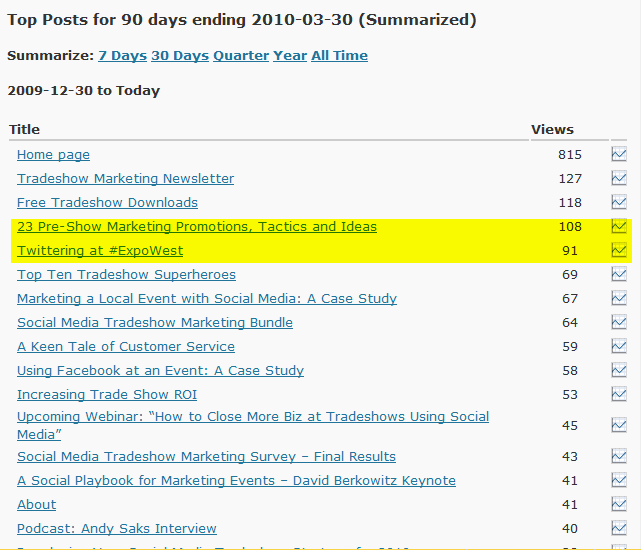Click chart icon for 23 Pre-Show Marketing Promotions
The height and width of the screenshot is (550, 641).
[619, 226]
